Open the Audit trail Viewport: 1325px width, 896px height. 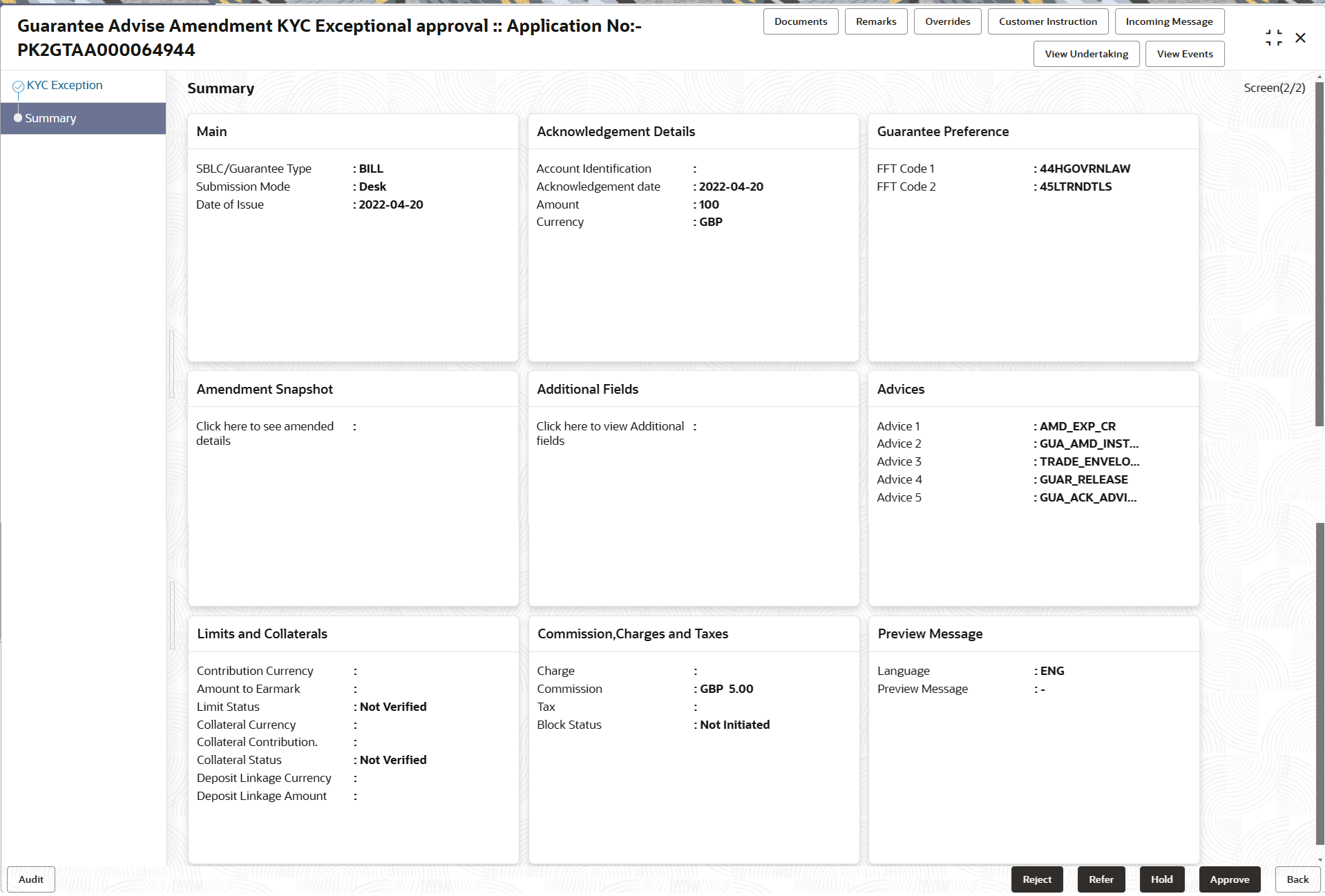[30, 879]
